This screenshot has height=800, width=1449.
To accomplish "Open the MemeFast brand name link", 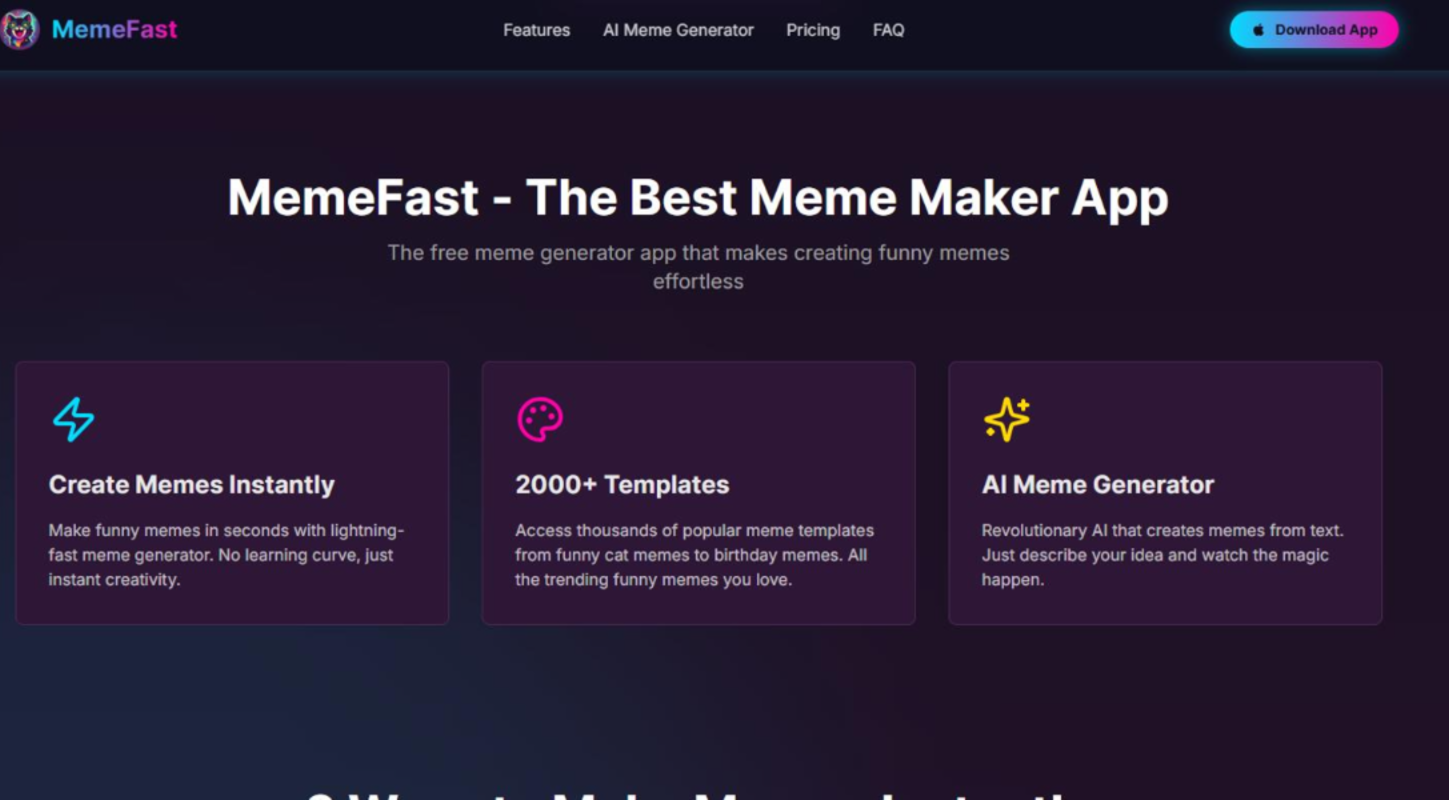I will pyautogui.click(x=114, y=30).
